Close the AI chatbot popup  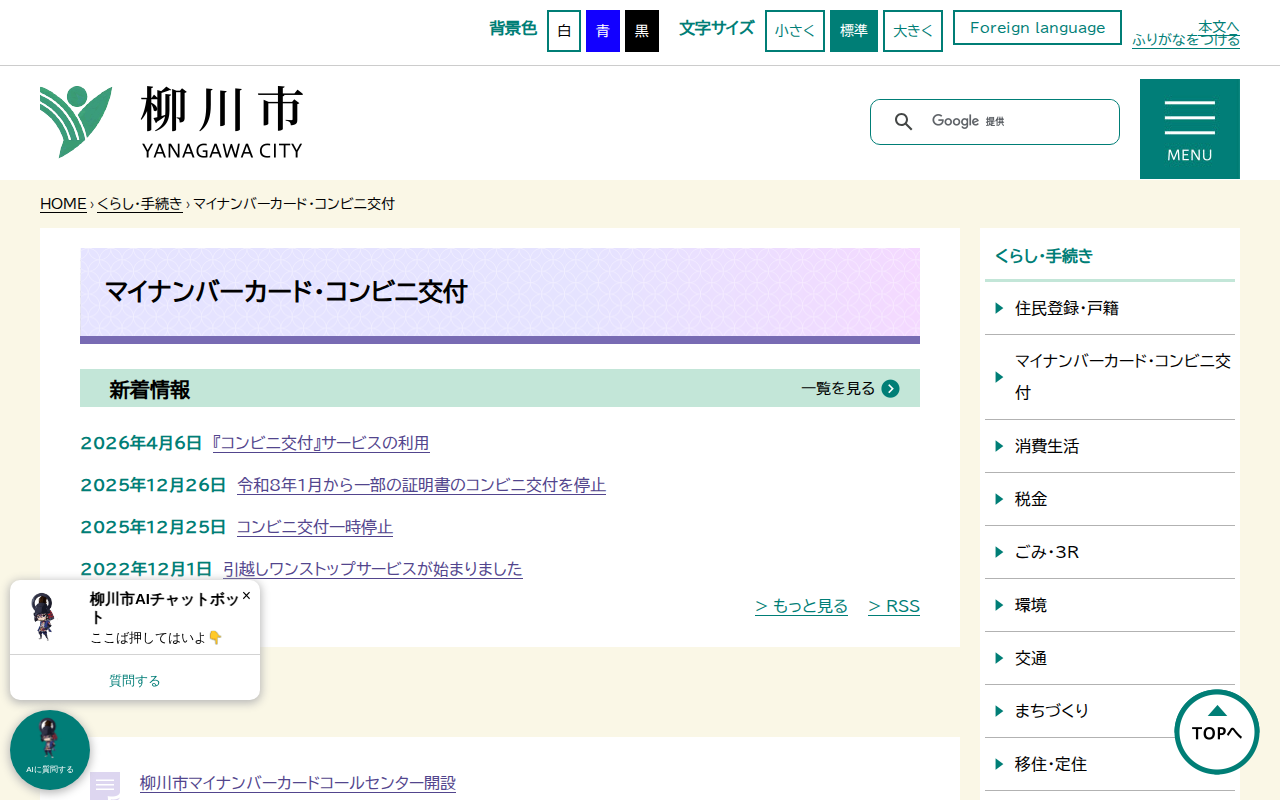coord(246,595)
